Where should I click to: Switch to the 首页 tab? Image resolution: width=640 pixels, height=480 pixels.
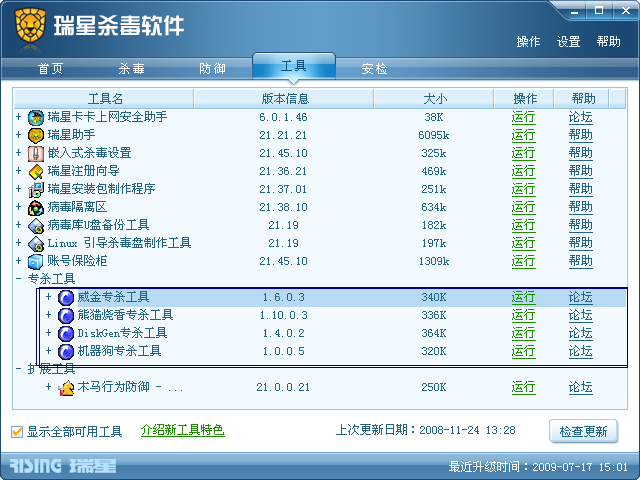click(x=51, y=69)
